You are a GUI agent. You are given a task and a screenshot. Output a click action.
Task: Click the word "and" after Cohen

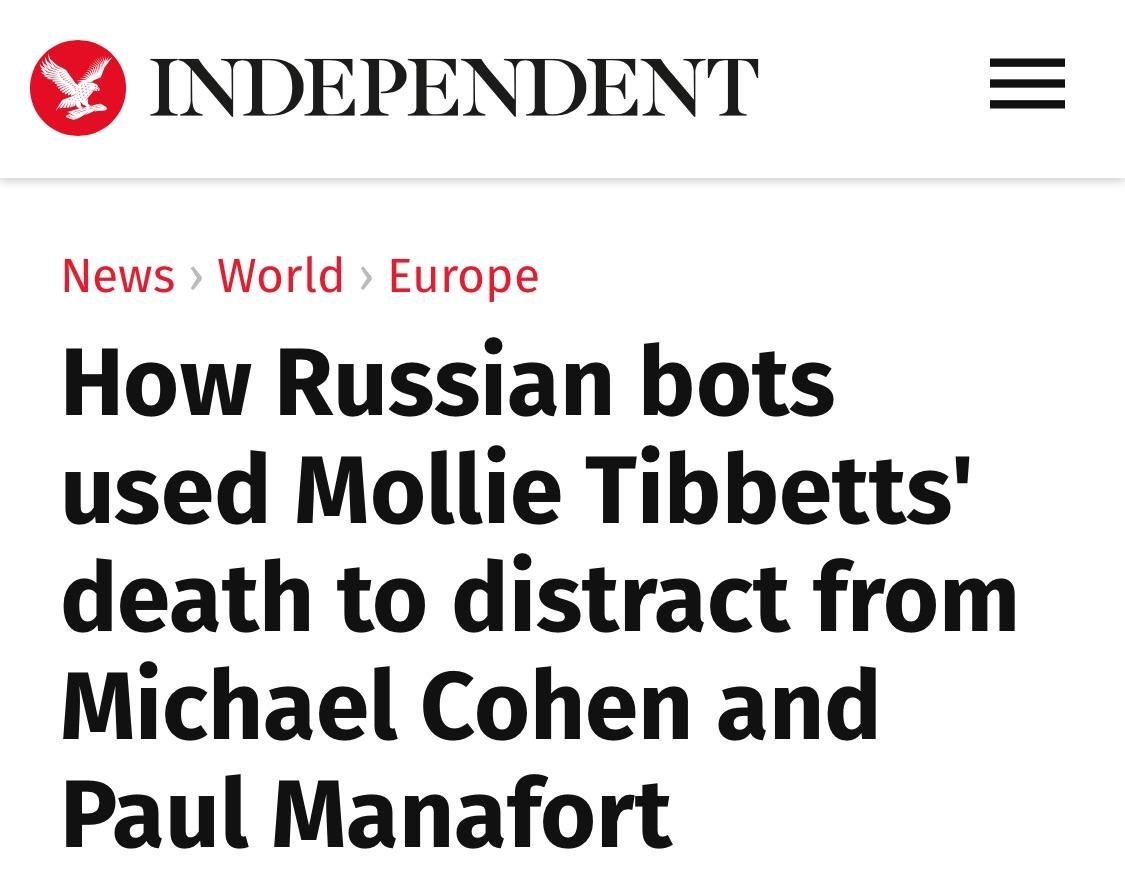[798, 705]
